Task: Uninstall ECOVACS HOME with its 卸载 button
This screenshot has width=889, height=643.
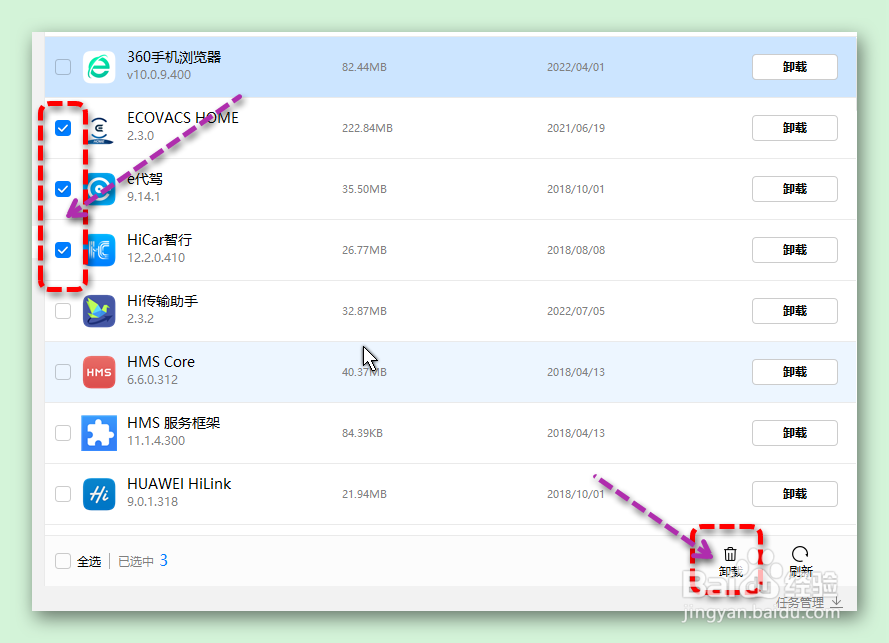Action: pos(794,128)
